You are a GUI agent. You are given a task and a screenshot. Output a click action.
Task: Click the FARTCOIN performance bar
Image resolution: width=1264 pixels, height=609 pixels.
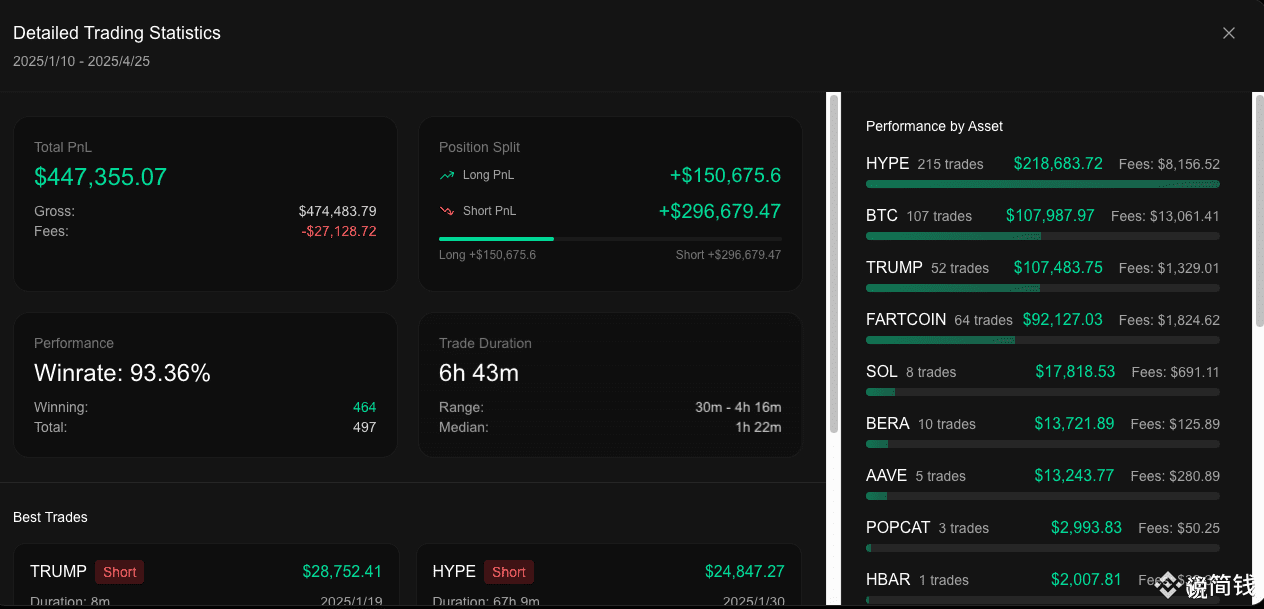point(1043,340)
